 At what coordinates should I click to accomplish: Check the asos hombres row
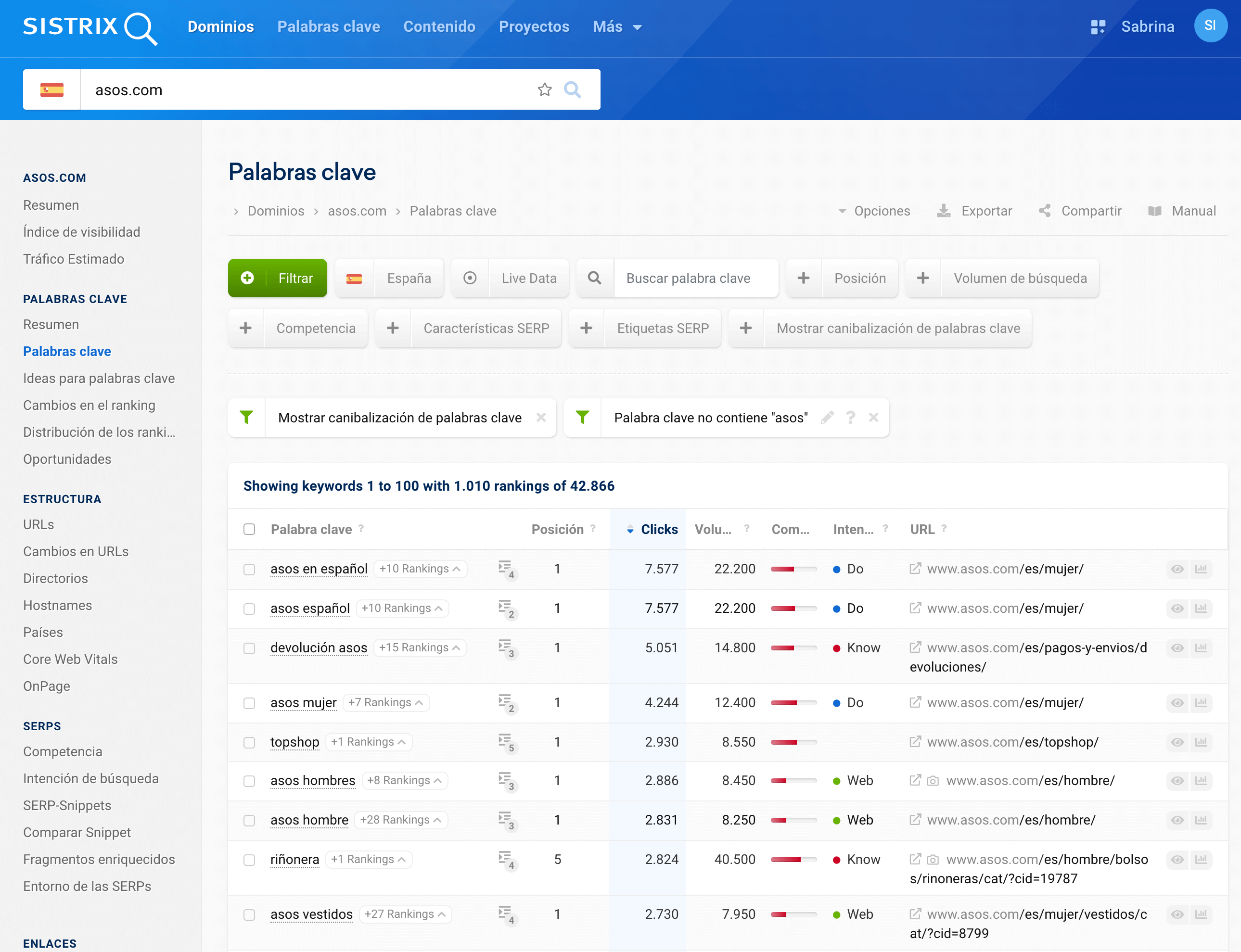[249, 781]
